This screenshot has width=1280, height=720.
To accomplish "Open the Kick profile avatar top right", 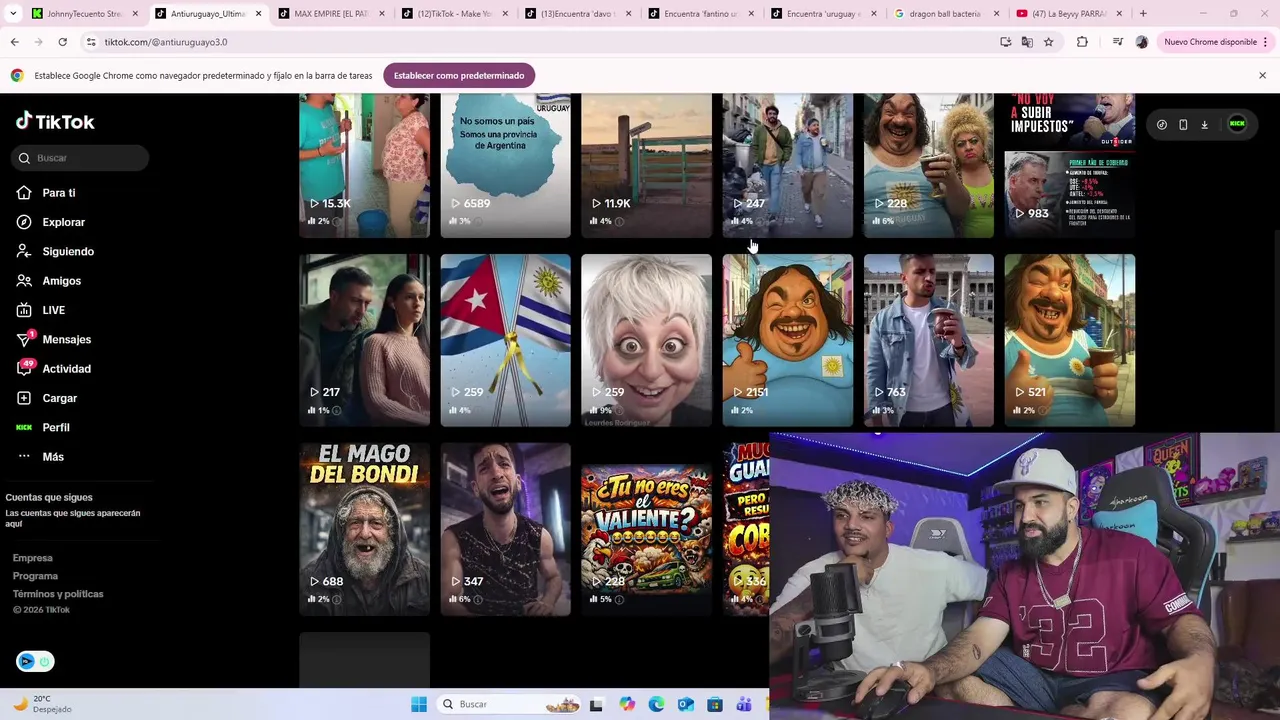I will (x=1237, y=124).
